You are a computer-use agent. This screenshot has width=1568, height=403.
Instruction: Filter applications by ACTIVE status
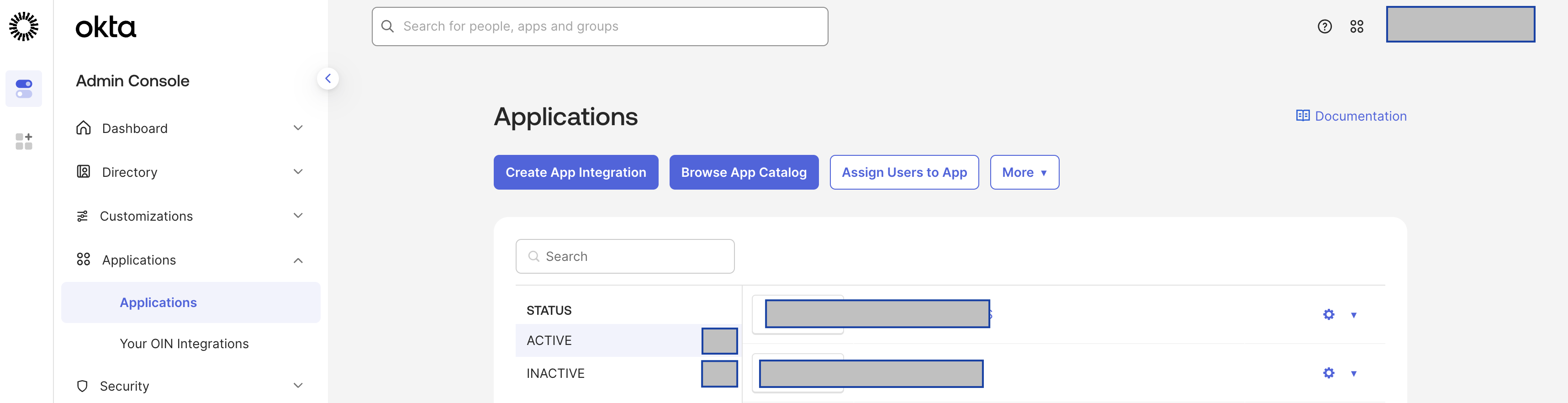tap(549, 340)
